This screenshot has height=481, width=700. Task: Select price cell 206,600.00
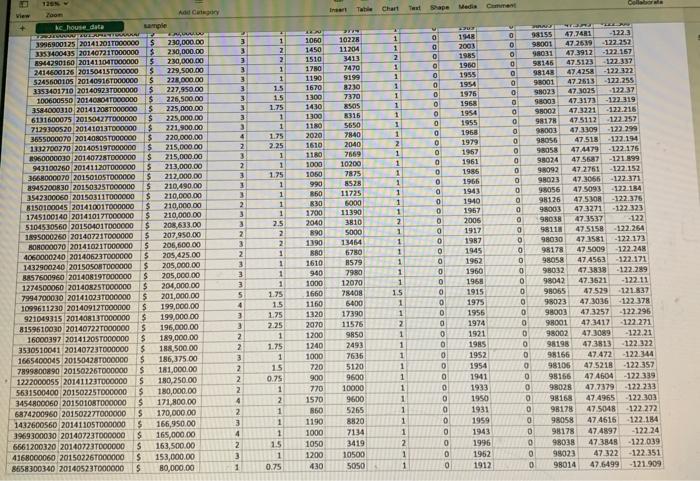173,245
